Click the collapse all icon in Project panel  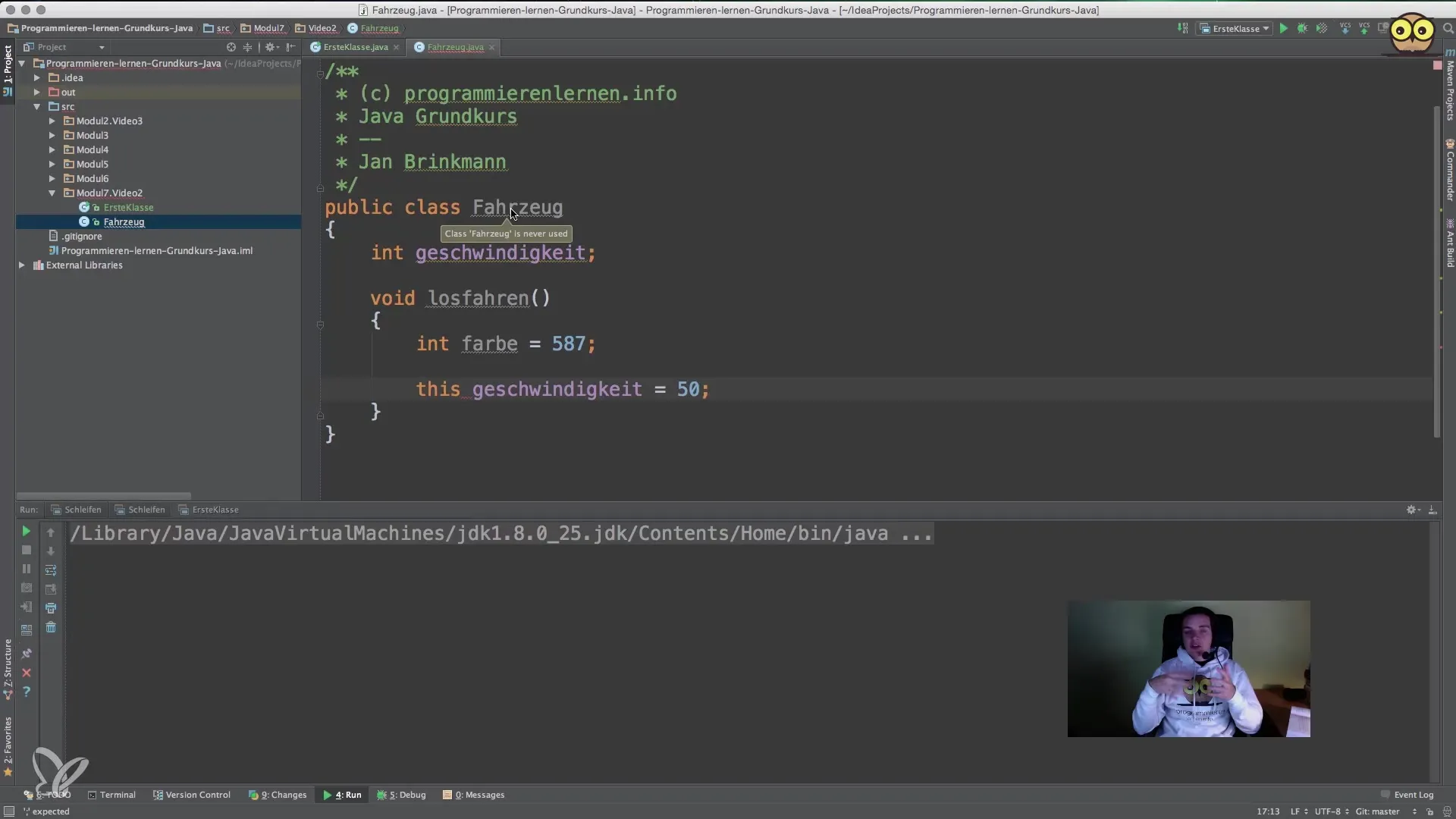click(x=247, y=47)
